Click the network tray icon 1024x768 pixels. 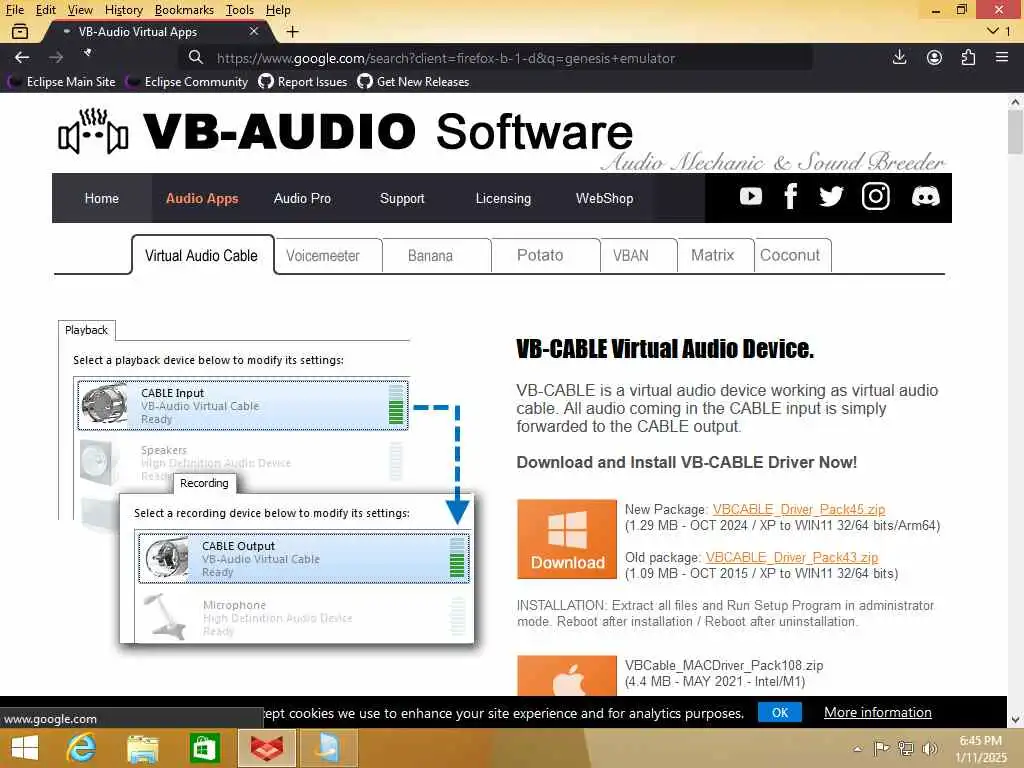pos(905,748)
